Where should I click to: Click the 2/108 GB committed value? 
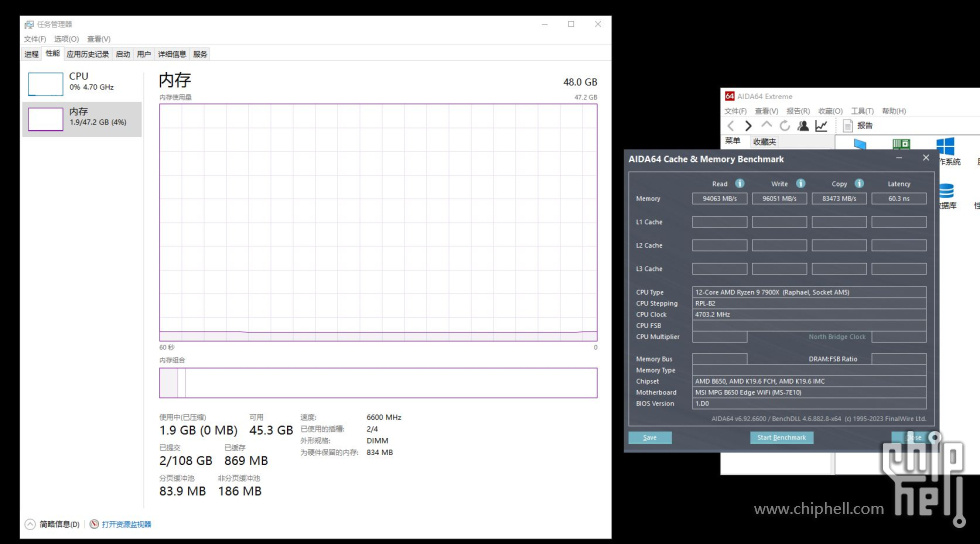tap(186, 461)
